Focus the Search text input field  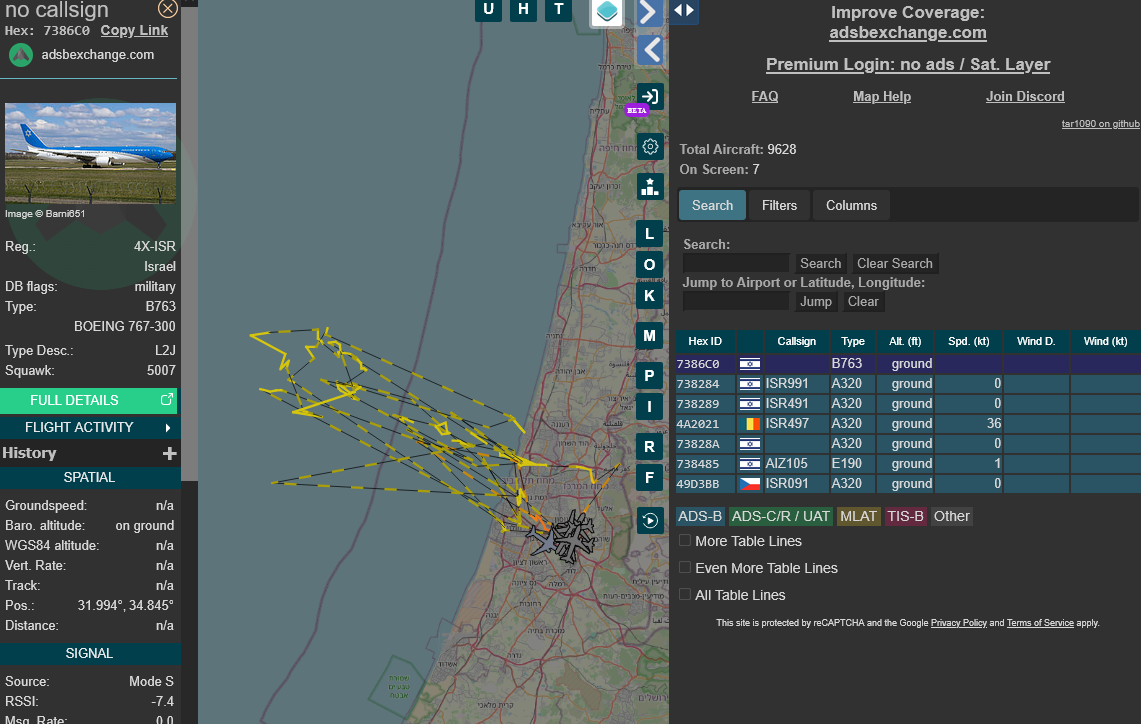pyautogui.click(x=736, y=263)
